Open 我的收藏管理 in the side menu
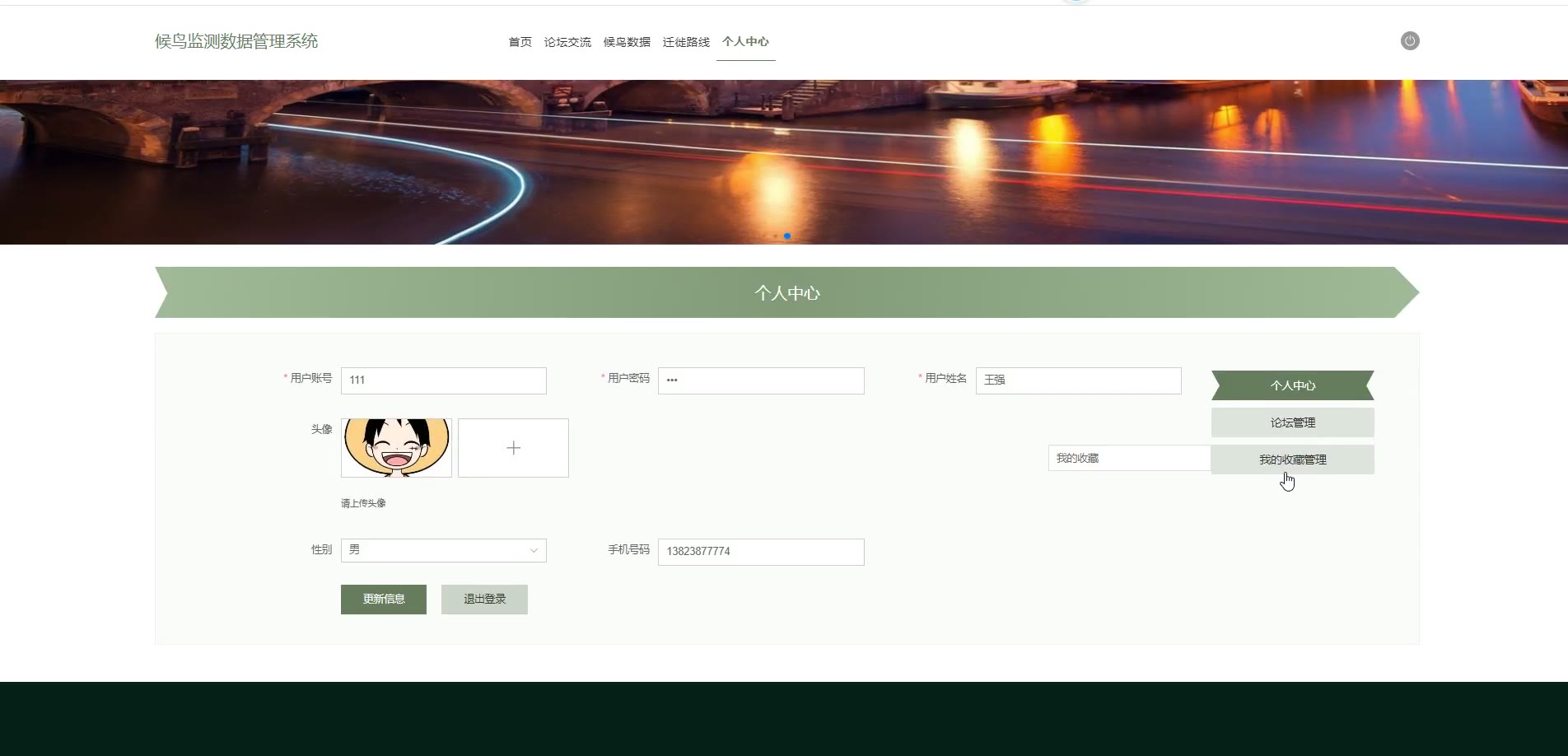This screenshot has width=1568, height=756. [x=1293, y=460]
